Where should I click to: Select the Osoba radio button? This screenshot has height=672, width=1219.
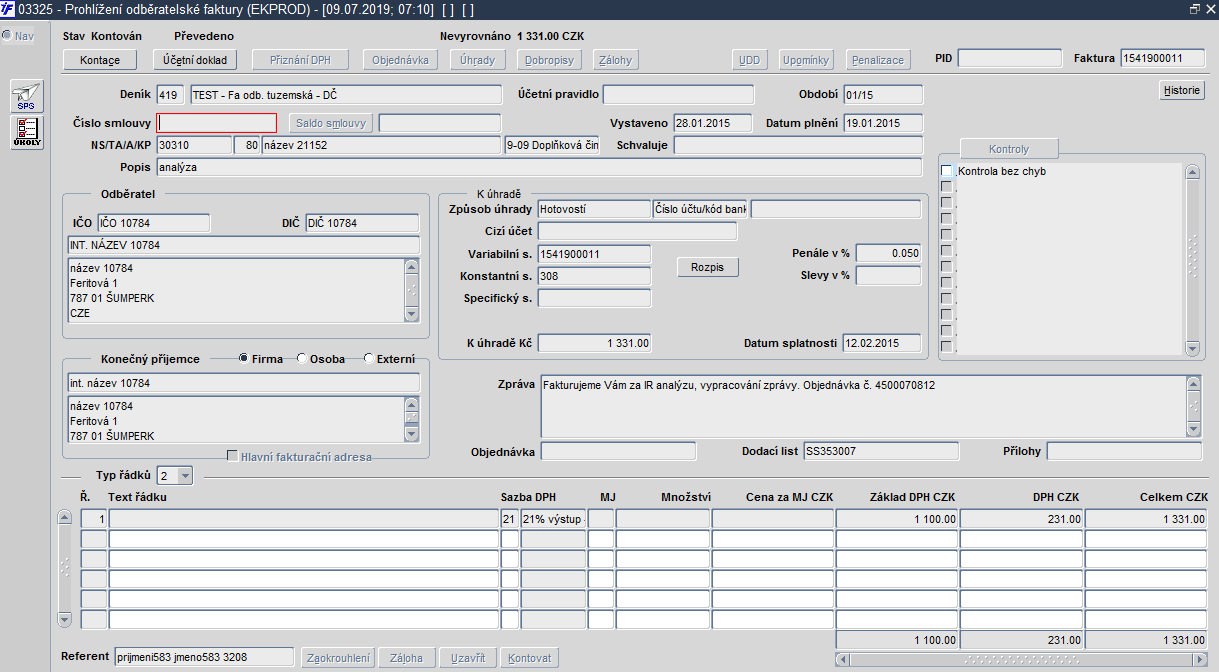click(303, 359)
